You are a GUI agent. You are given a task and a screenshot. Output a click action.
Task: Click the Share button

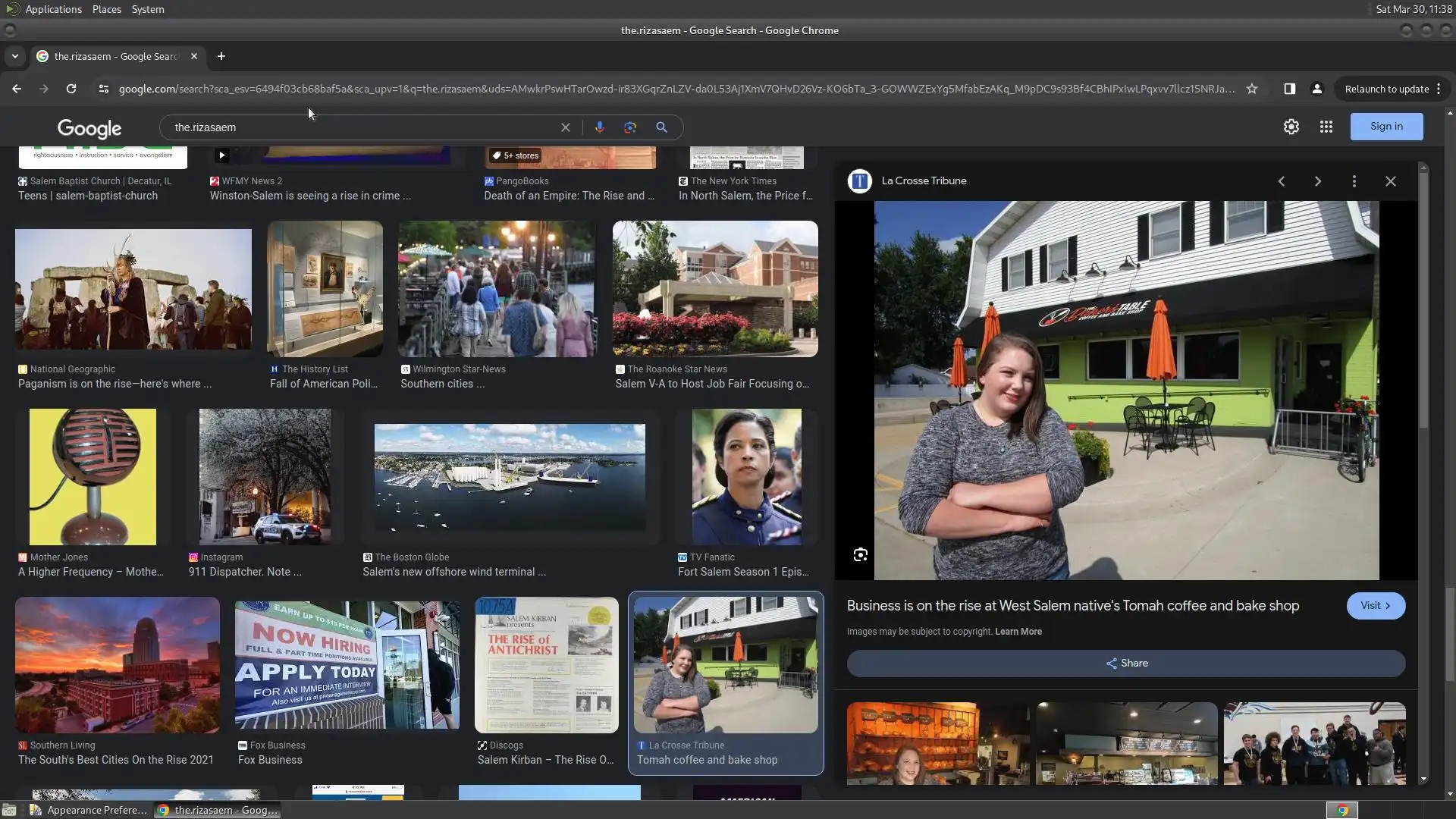pyautogui.click(x=1125, y=663)
